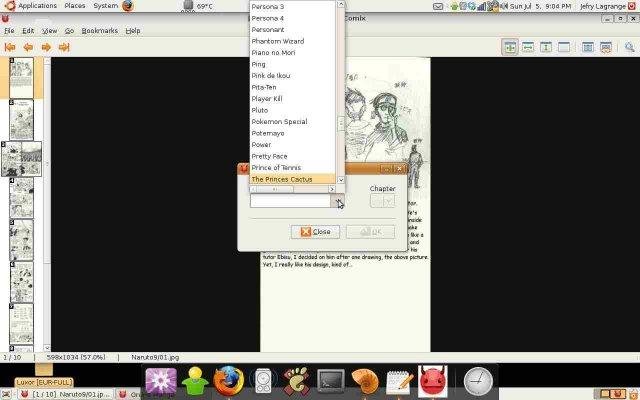Viewport: 640px width, 400px height.
Task: Open the Go menu
Action: pyautogui.click(x=69, y=31)
